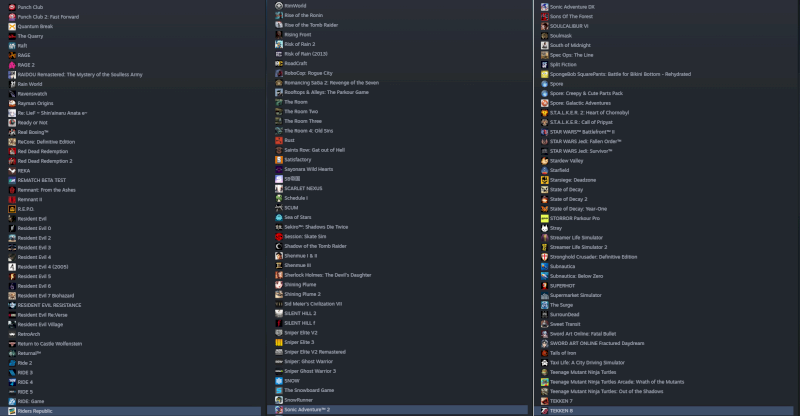Screen dimensions: 800x416
Task: Click the Rust game icon
Action: point(279,140)
